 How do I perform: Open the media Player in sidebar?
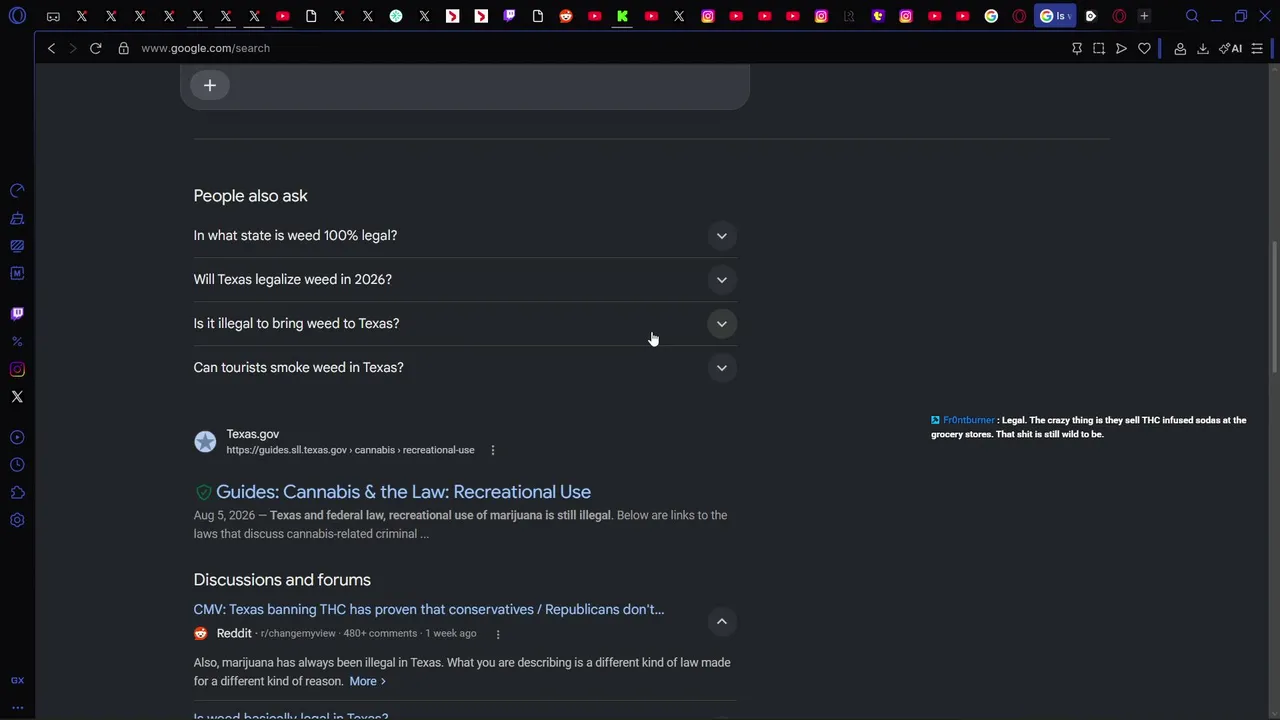[x=17, y=437]
